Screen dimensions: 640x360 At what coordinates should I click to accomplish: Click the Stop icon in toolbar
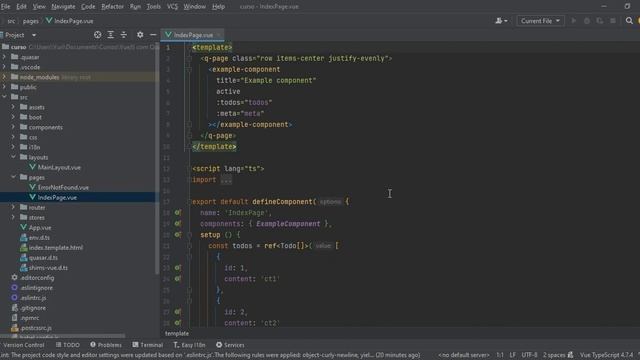613,21
